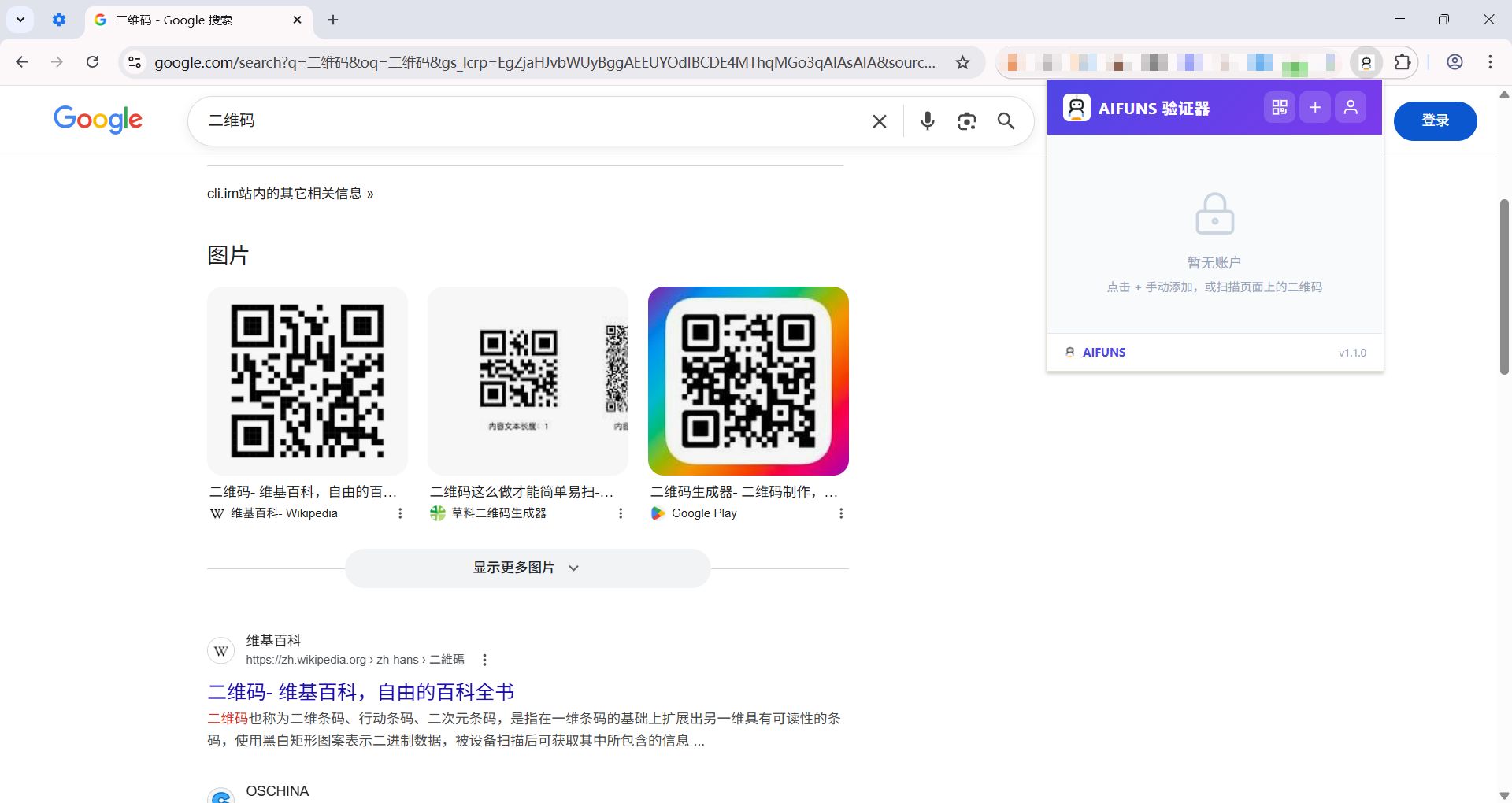Add an account with the plus button
Screen dimensions: 1512x803
coord(1315,107)
